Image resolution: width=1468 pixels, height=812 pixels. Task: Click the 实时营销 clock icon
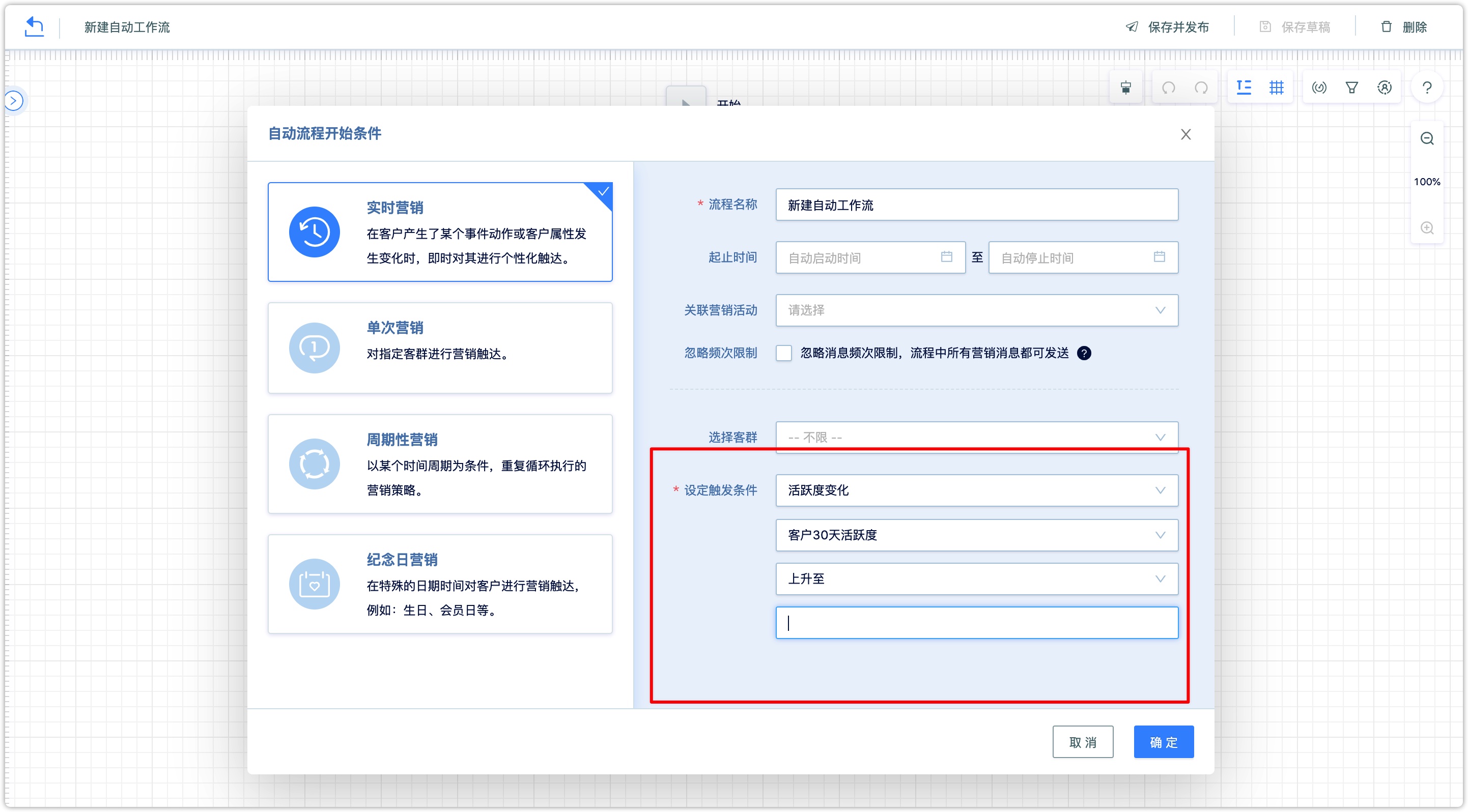[314, 232]
